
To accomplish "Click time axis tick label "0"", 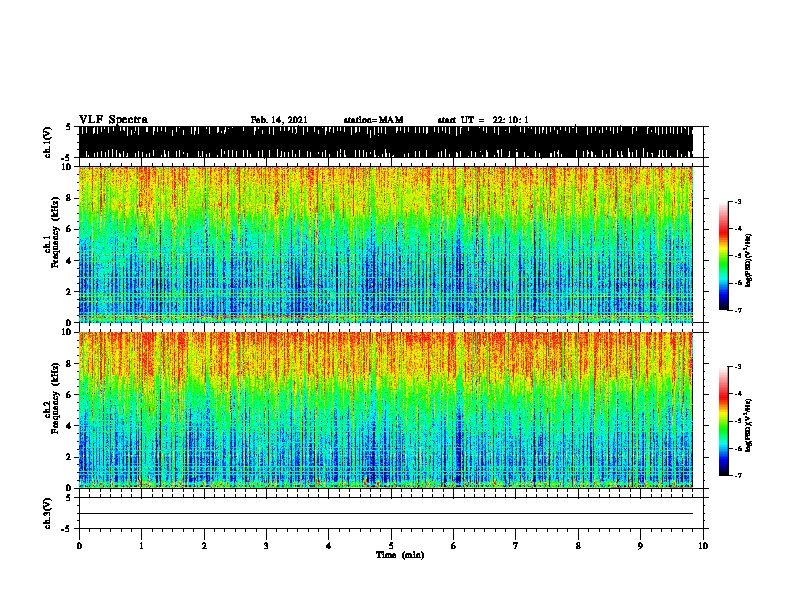I will pos(79,546).
